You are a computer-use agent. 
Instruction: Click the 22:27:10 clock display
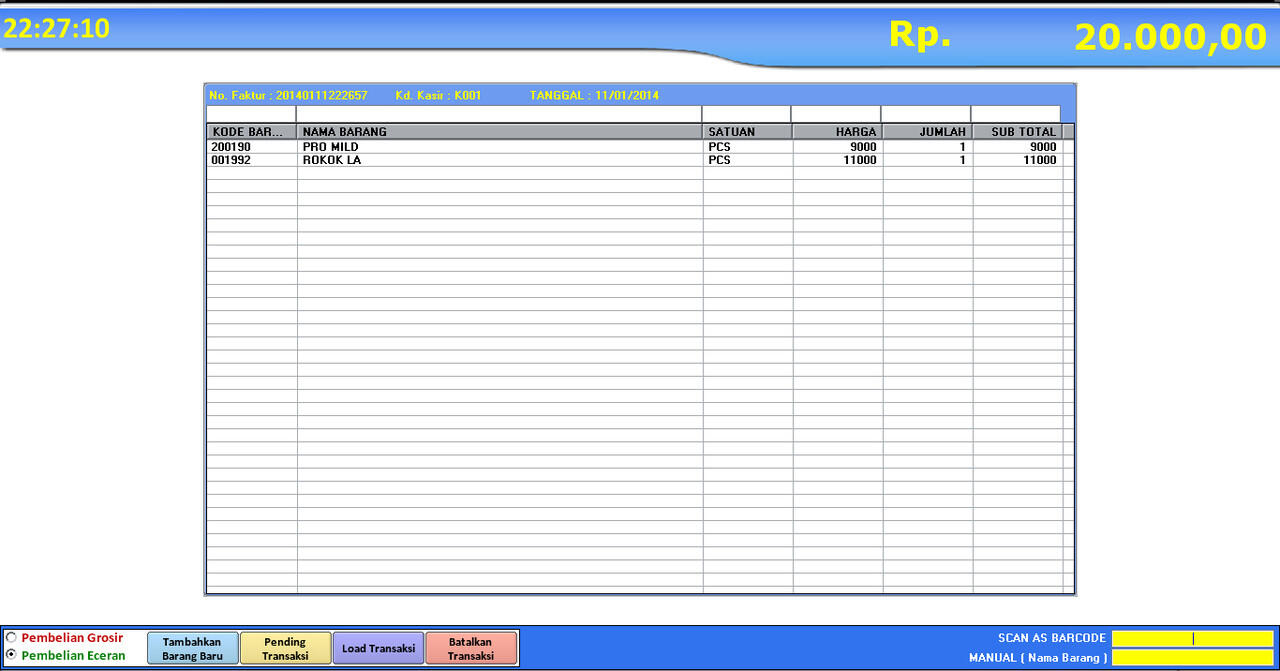point(56,29)
